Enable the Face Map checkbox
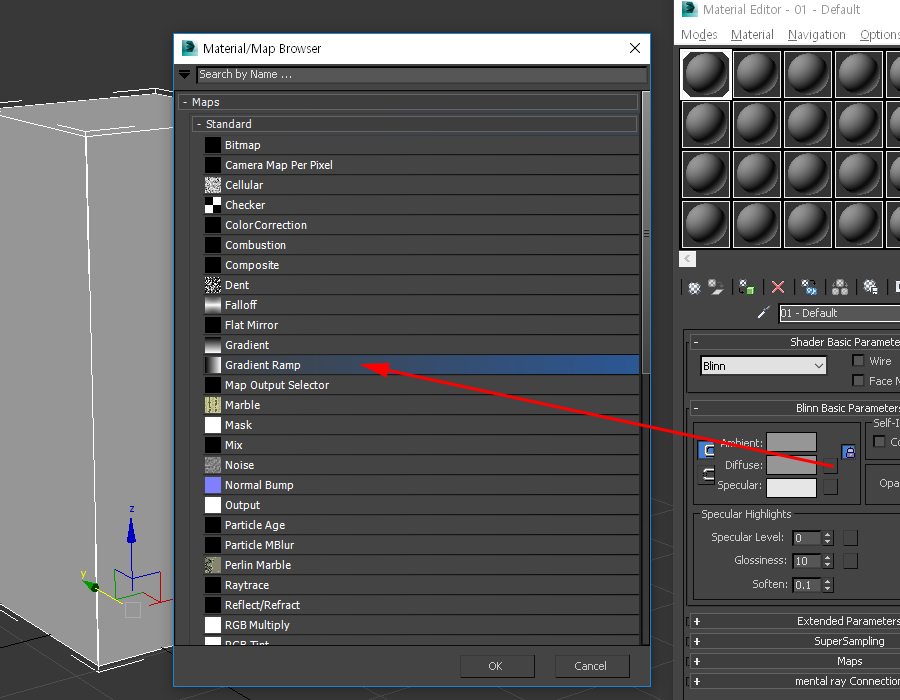The width and height of the screenshot is (900, 700). click(859, 380)
